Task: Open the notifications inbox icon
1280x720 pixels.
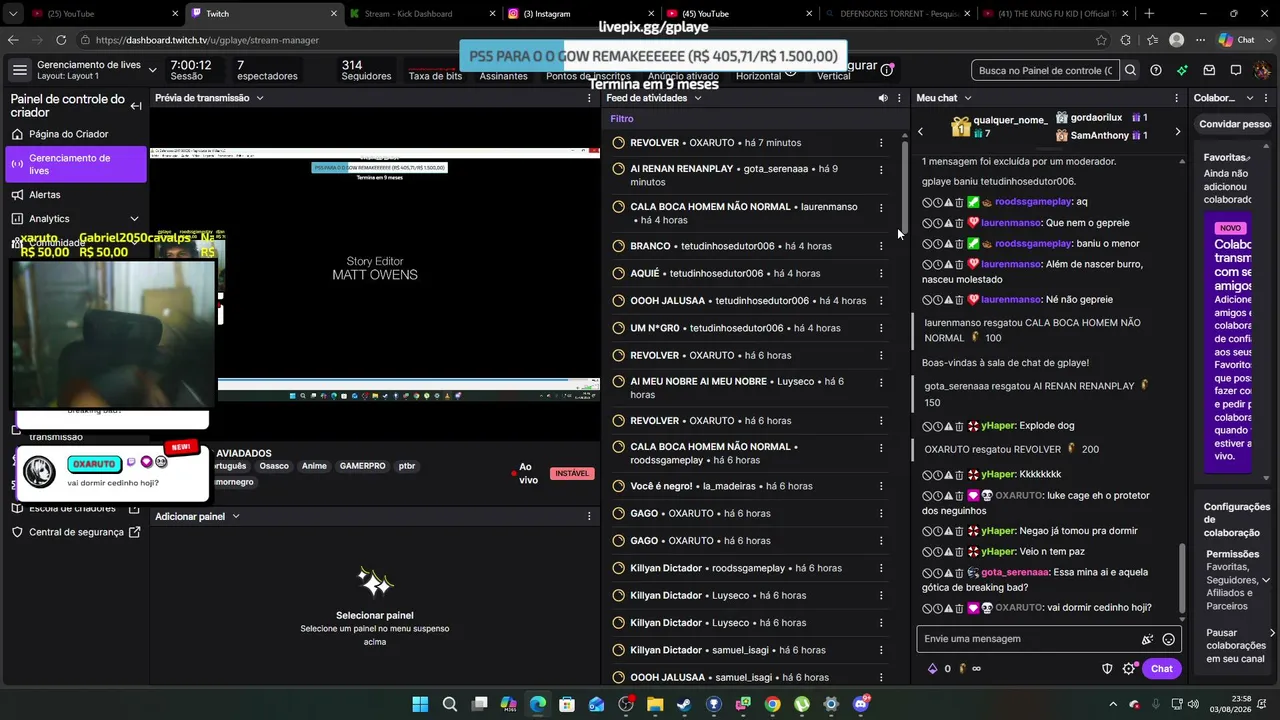Action: pyautogui.click(x=1209, y=70)
